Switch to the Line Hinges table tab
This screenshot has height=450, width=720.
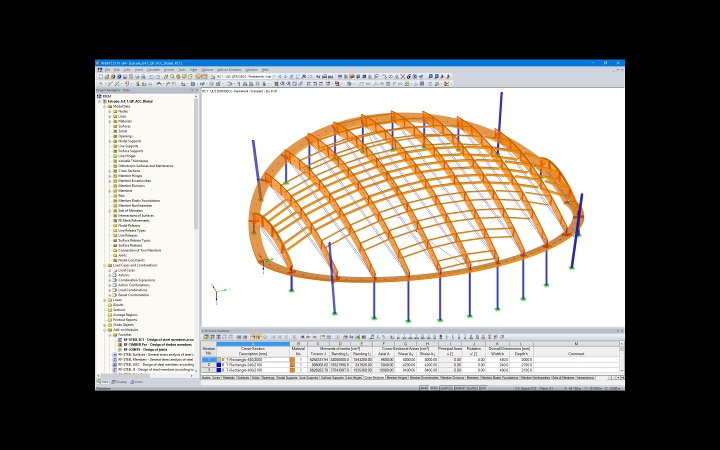(x=354, y=378)
